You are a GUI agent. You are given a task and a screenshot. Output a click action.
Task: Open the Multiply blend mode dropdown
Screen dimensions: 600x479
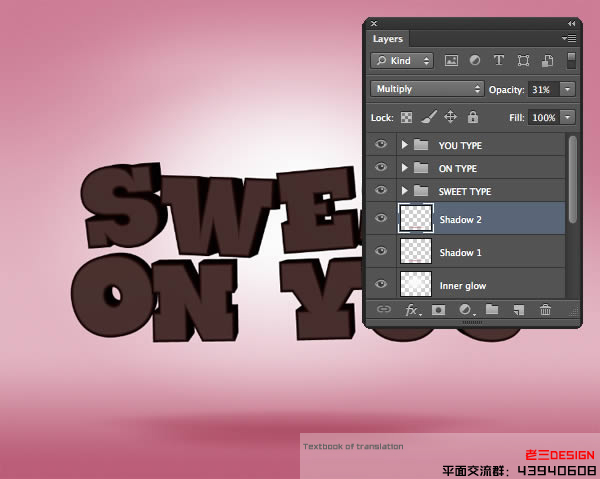427,89
